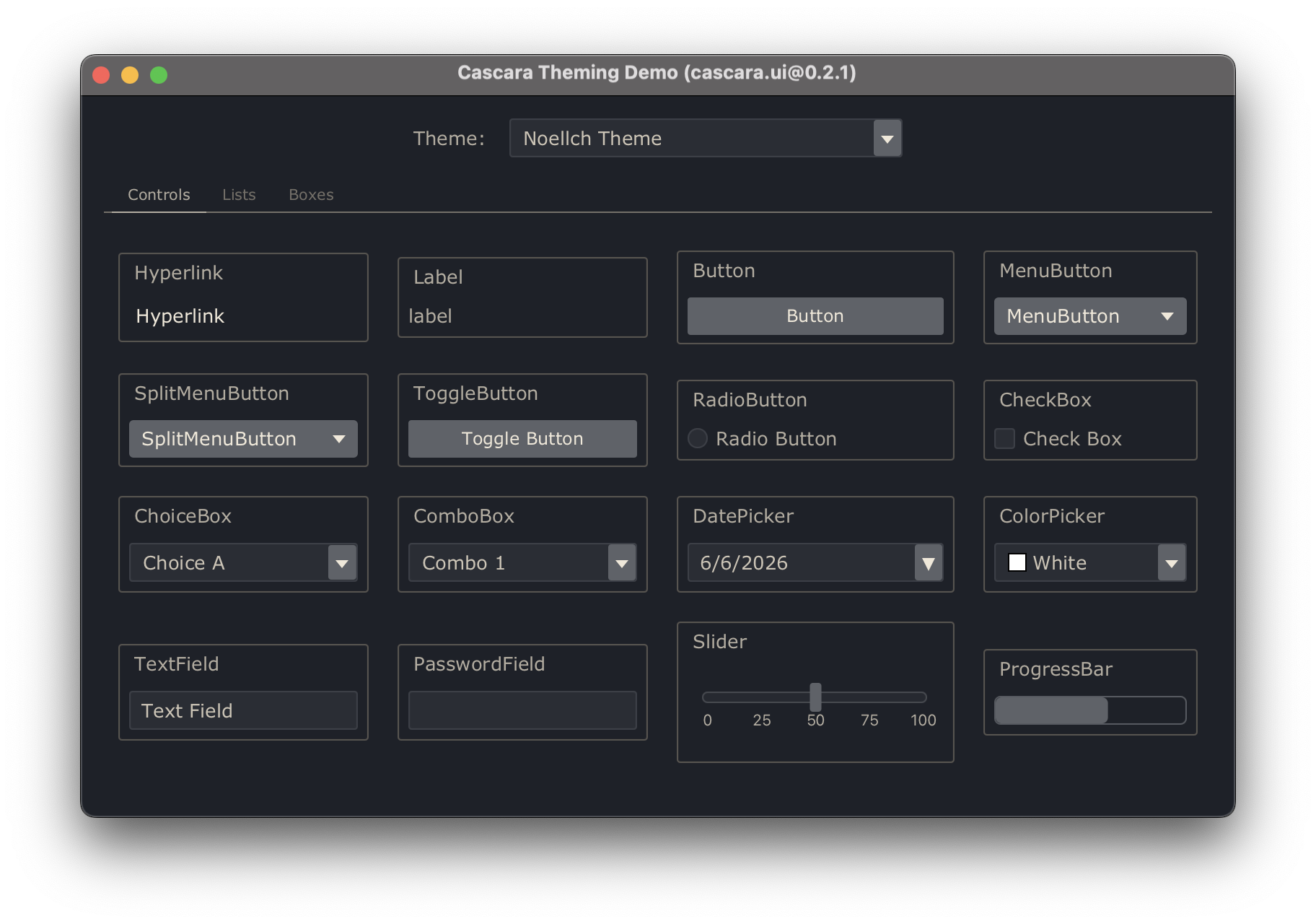The image size is (1316, 924).
Task: Switch to the Lists tab
Action: 239,195
